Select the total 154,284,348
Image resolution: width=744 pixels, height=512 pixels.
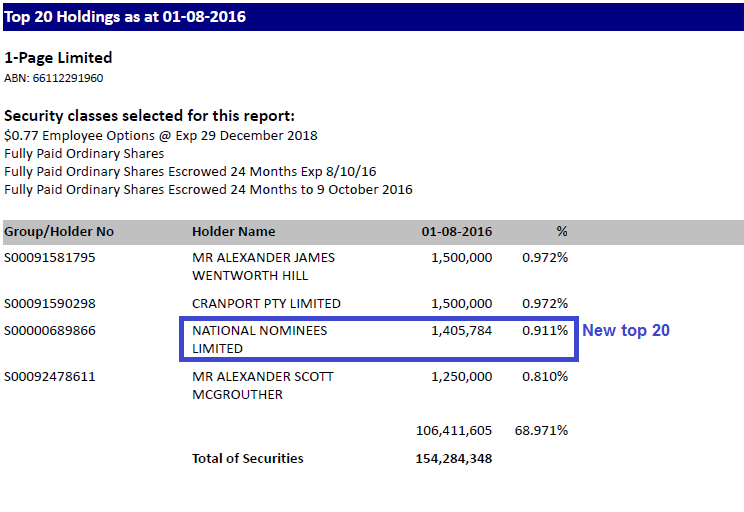tap(454, 459)
